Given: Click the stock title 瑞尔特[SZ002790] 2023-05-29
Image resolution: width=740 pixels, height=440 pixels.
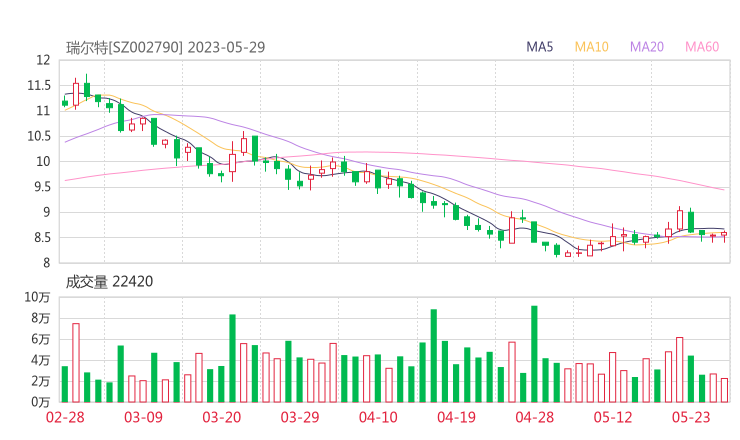Looking at the screenshot, I should 166,48.
